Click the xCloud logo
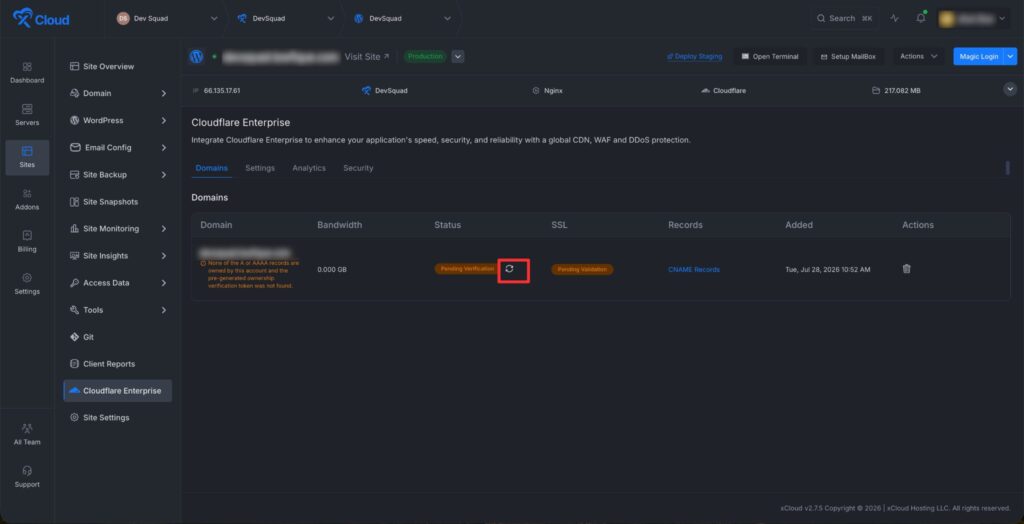This screenshot has width=1024, height=524. pyautogui.click(x=41, y=19)
